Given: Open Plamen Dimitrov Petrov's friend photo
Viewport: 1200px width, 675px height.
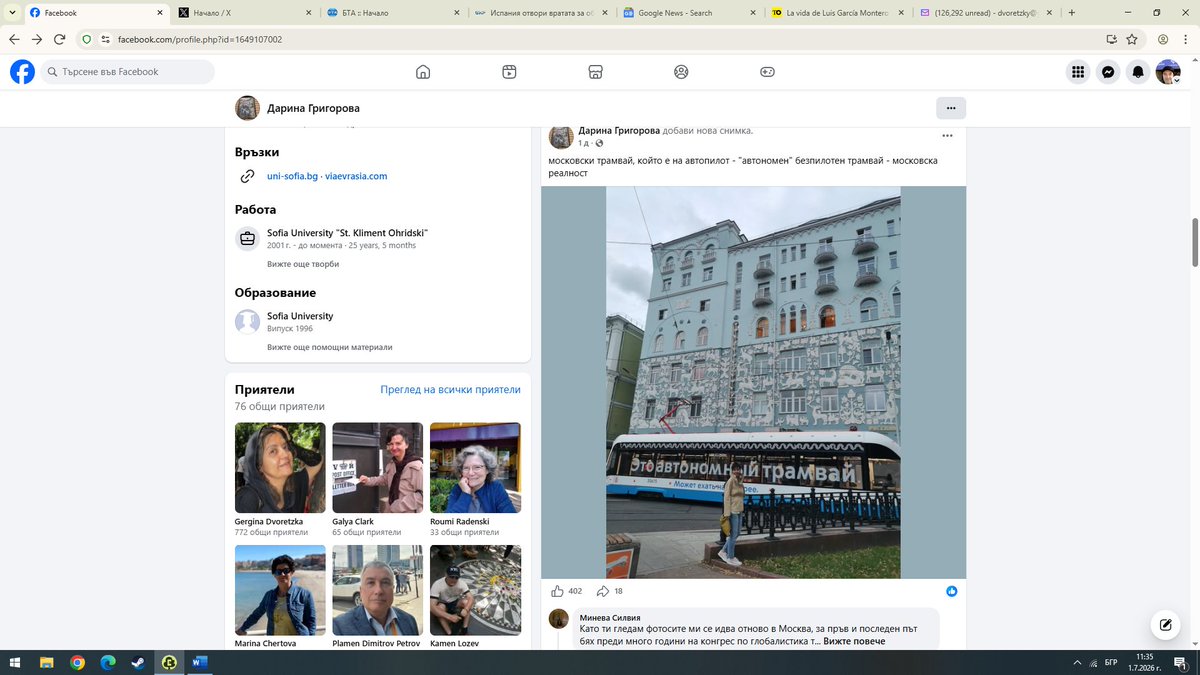Looking at the screenshot, I should (x=377, y=590).
